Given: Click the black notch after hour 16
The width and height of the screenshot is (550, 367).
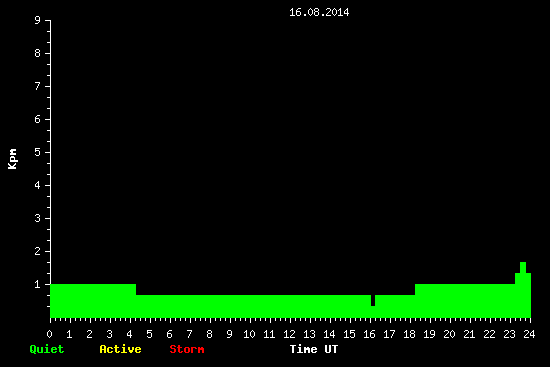Looking at the screenshot, I should 373,300.
